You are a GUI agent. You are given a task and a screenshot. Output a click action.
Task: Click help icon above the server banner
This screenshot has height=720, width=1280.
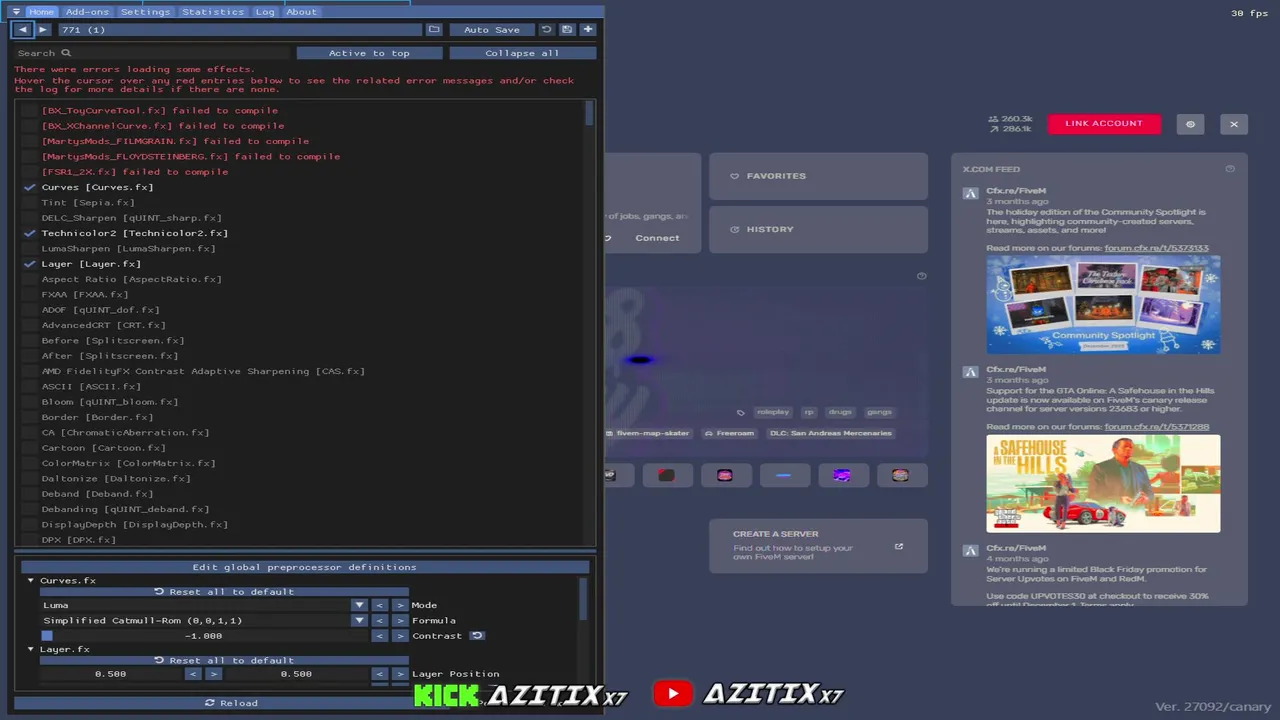tap(922, 276)
